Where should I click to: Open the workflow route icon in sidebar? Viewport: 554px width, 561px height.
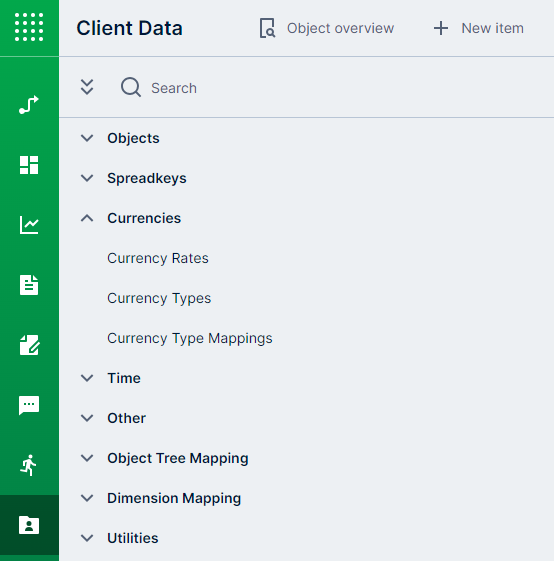(x=29, y=105)
